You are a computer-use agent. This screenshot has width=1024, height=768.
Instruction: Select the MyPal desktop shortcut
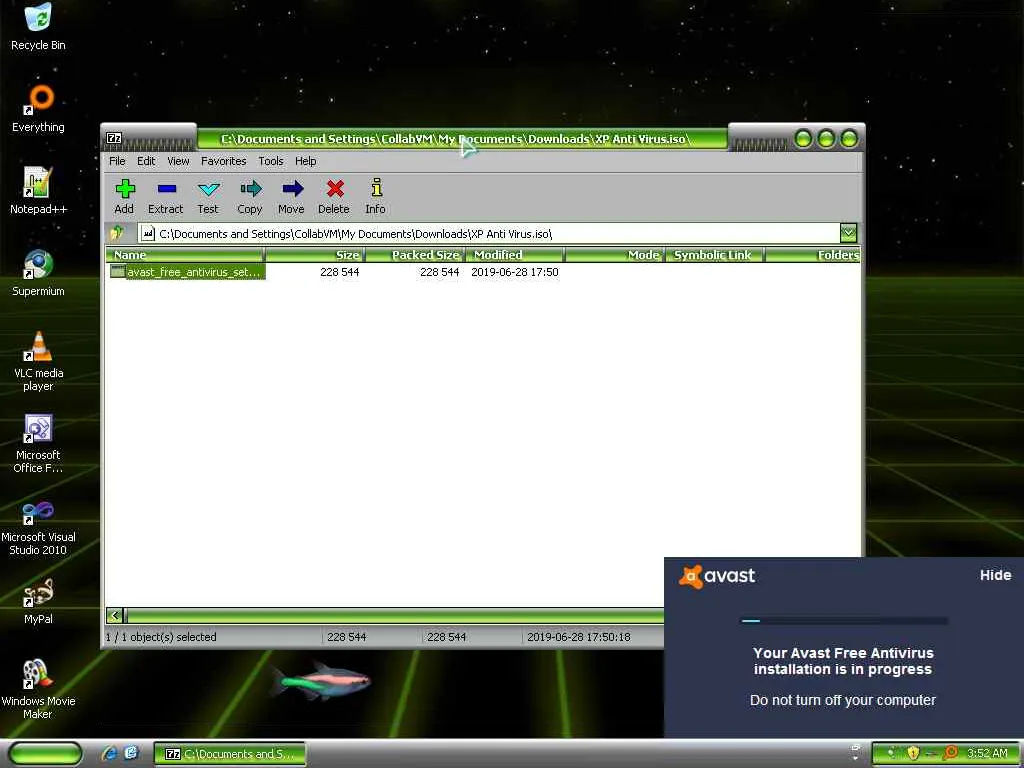coord(38,601)
